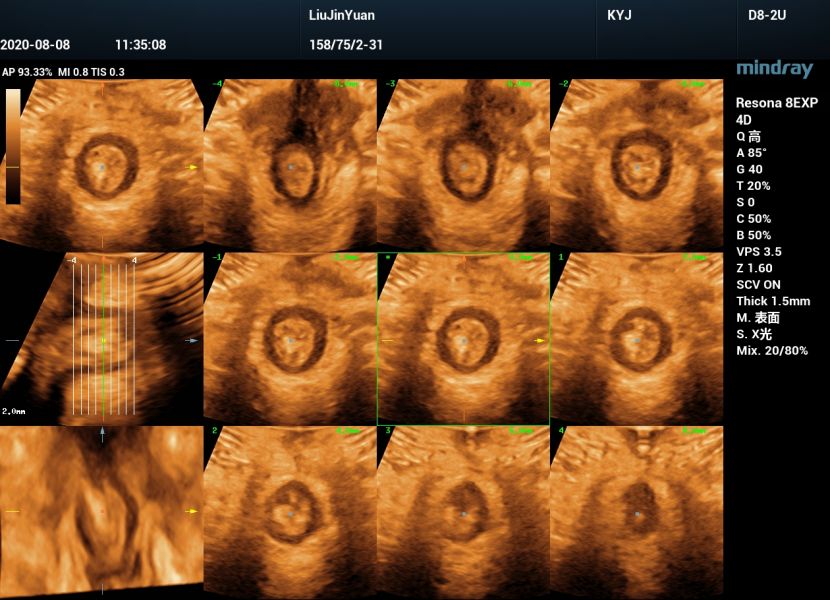Image resolution: width=830 pixels, height=600 pixels.
Task: Select the slice labeled -3
Action: [x=463, y=164]
